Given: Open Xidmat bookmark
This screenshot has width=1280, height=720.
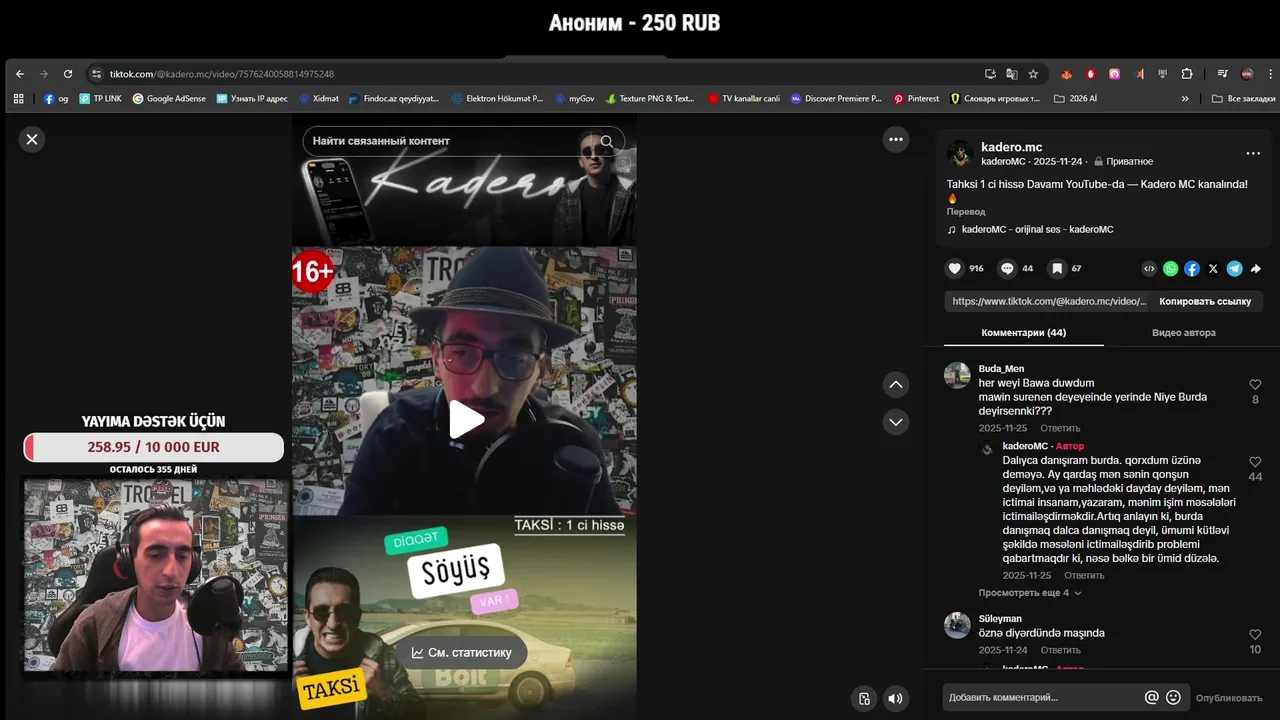Looking at the screenshot, I should click(318, 99).
